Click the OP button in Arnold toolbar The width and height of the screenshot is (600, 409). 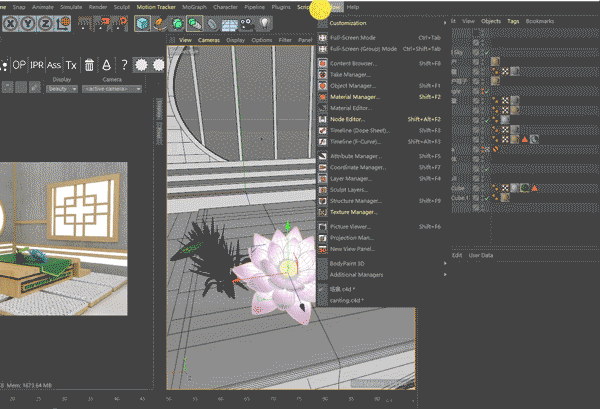19,65
